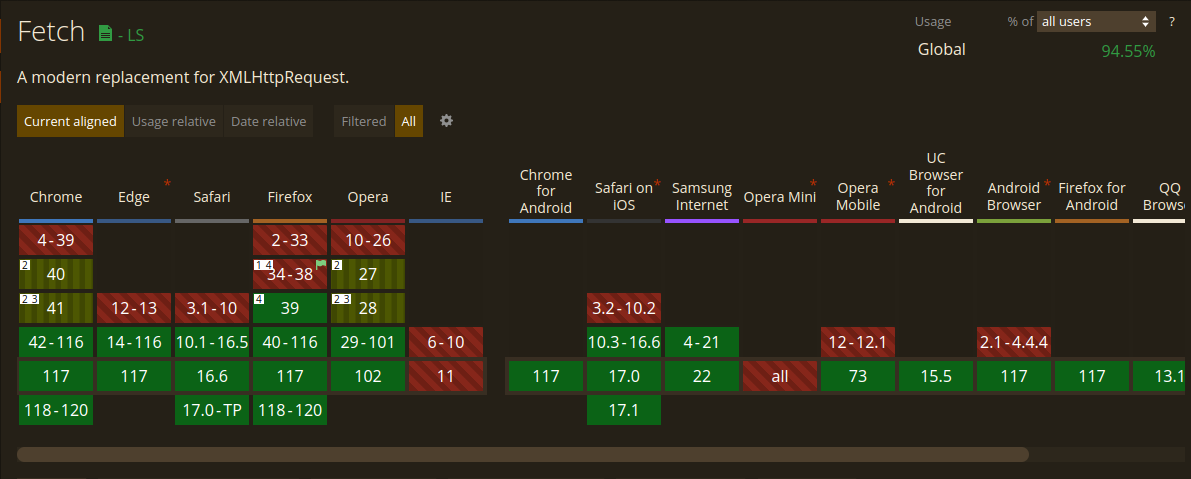Viewport: 1191px width, 479px height.
Task: Click the Edge 12-13 cell
Action: coord(134,308)
